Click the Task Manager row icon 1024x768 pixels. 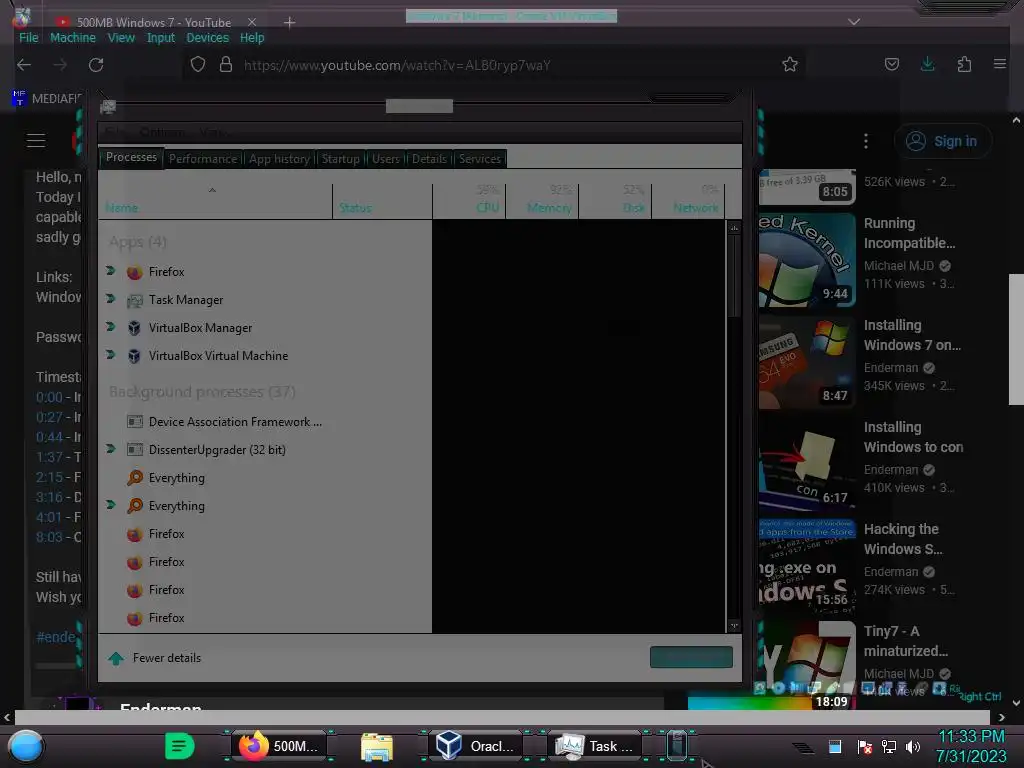coord(135,300)
